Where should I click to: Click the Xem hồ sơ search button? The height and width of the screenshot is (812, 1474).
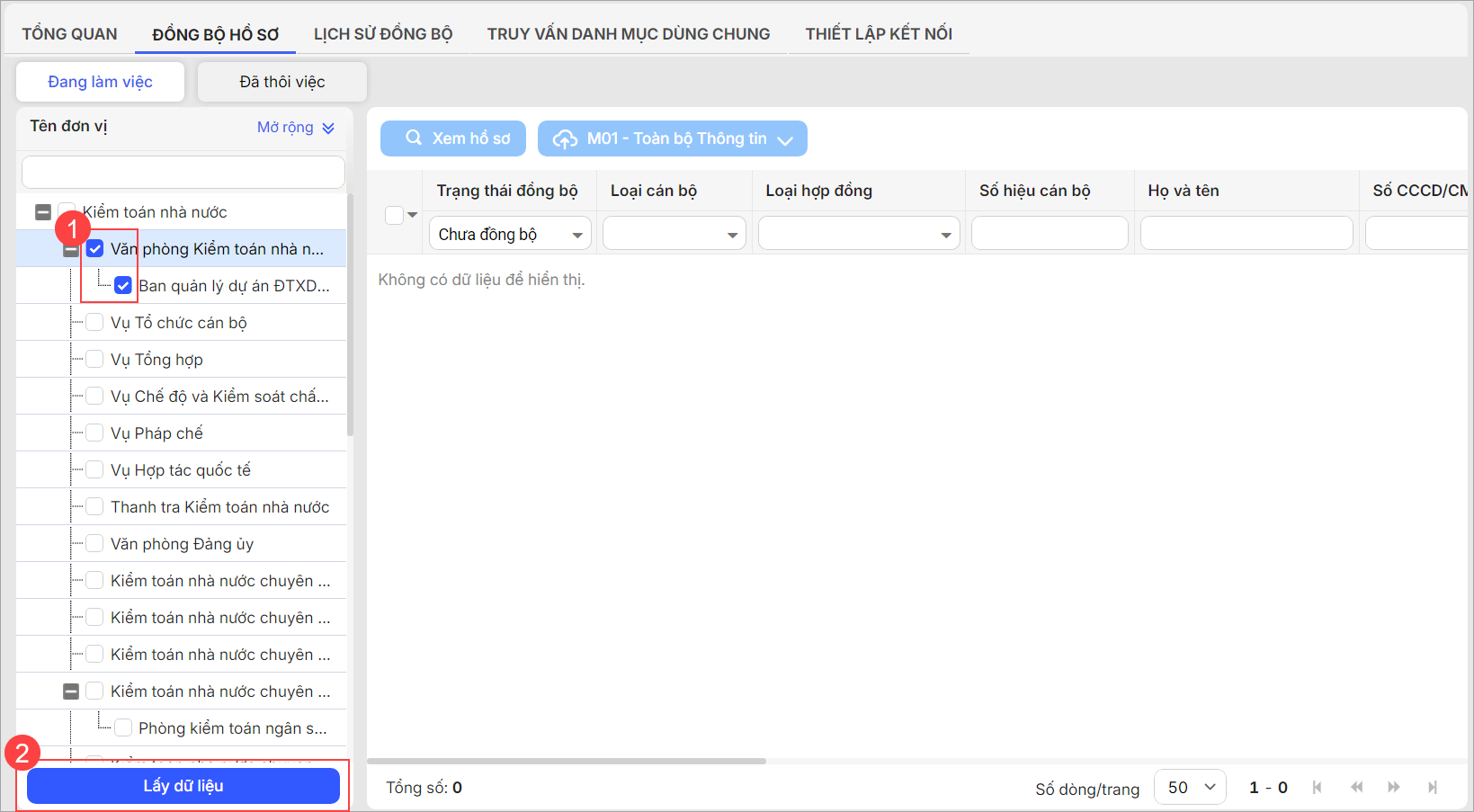click(x=457, y=138)
